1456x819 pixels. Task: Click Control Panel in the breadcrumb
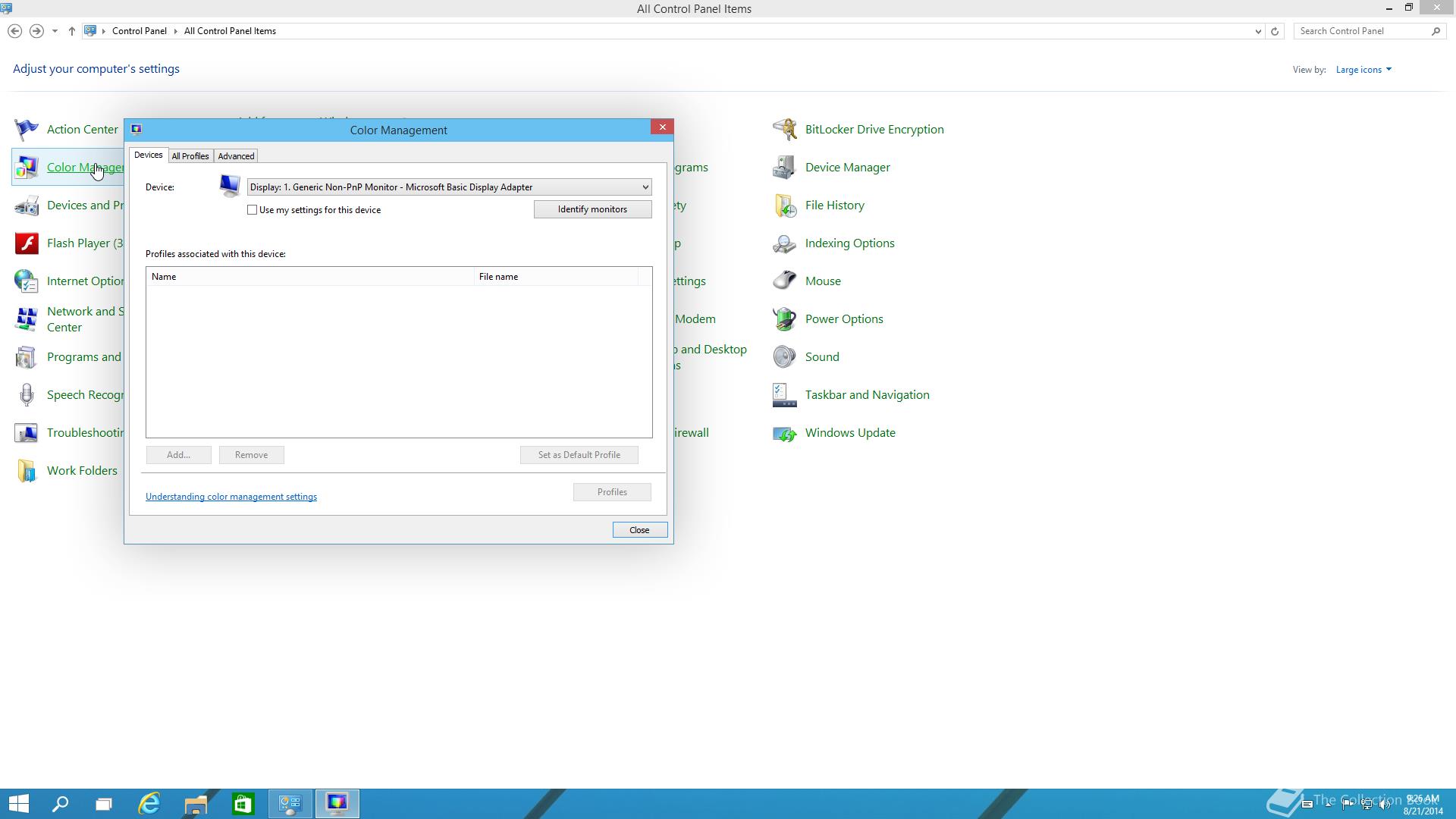[x=140, y=31]
